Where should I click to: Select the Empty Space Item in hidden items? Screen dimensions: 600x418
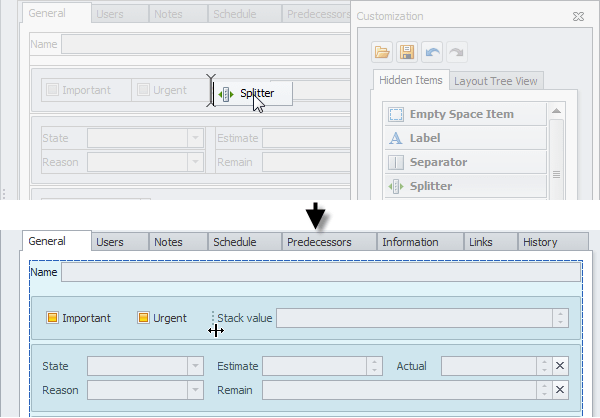pos(462,114)
